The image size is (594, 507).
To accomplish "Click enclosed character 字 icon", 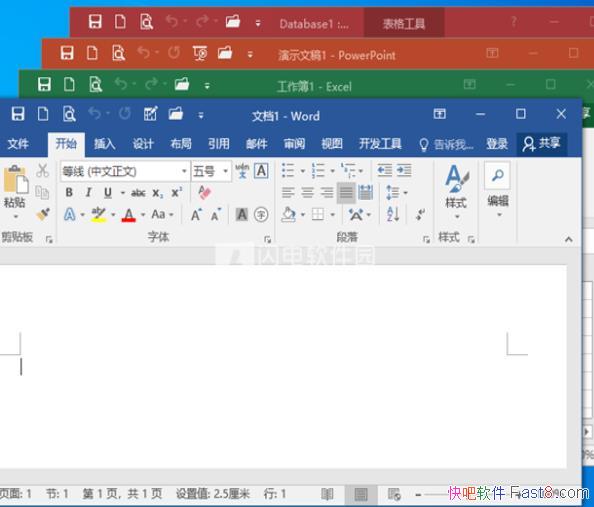I will tap(261, 215).
